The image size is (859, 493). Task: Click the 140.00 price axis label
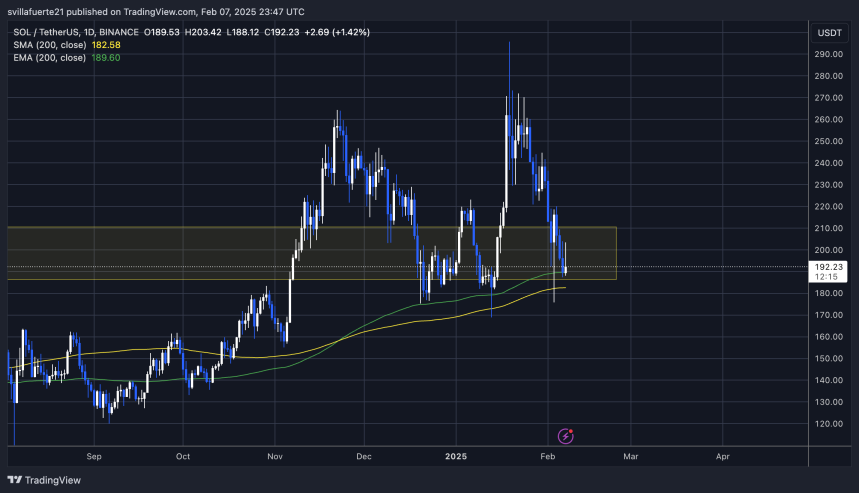(x=828, y=380)
